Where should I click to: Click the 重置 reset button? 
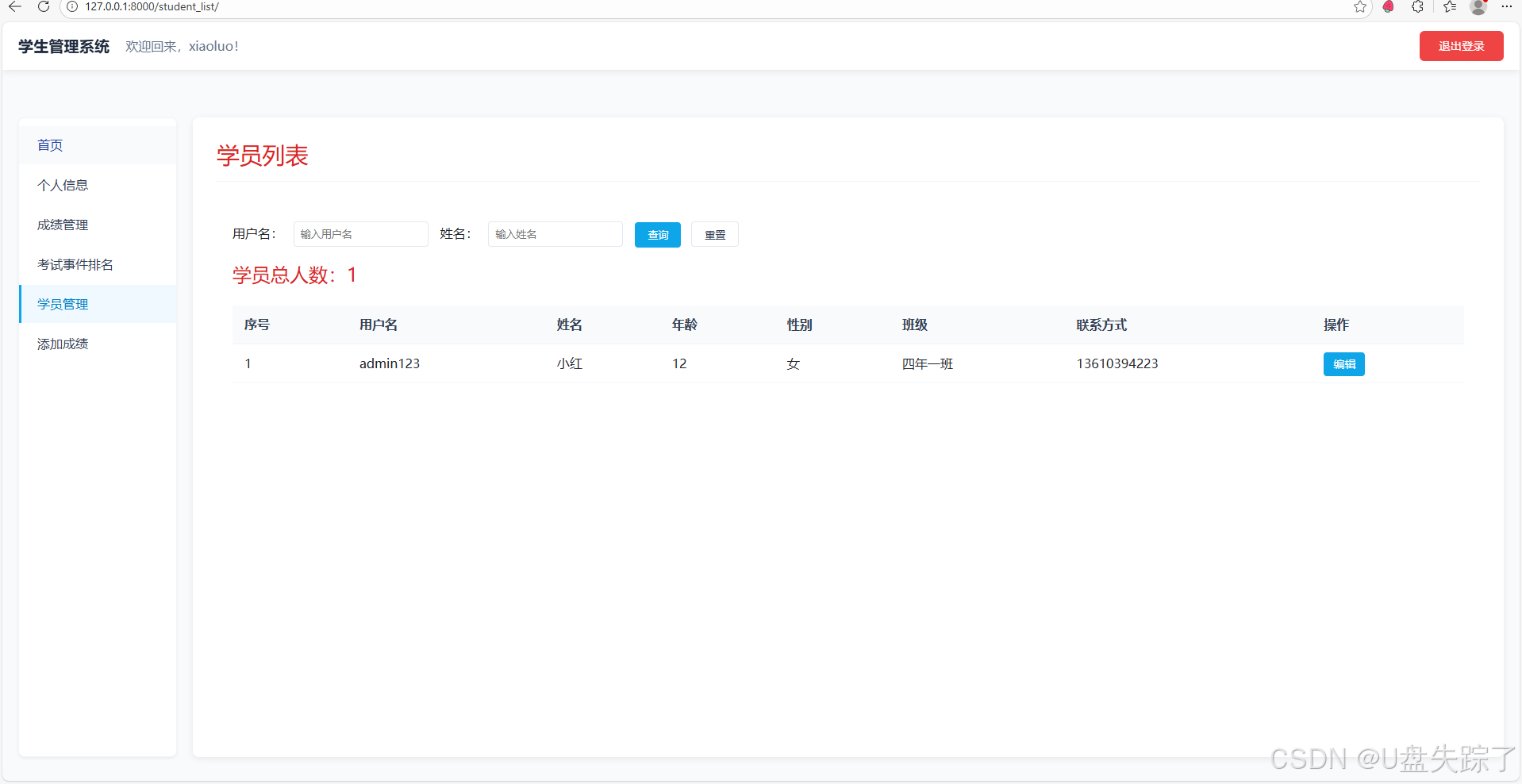pos(714,235)
